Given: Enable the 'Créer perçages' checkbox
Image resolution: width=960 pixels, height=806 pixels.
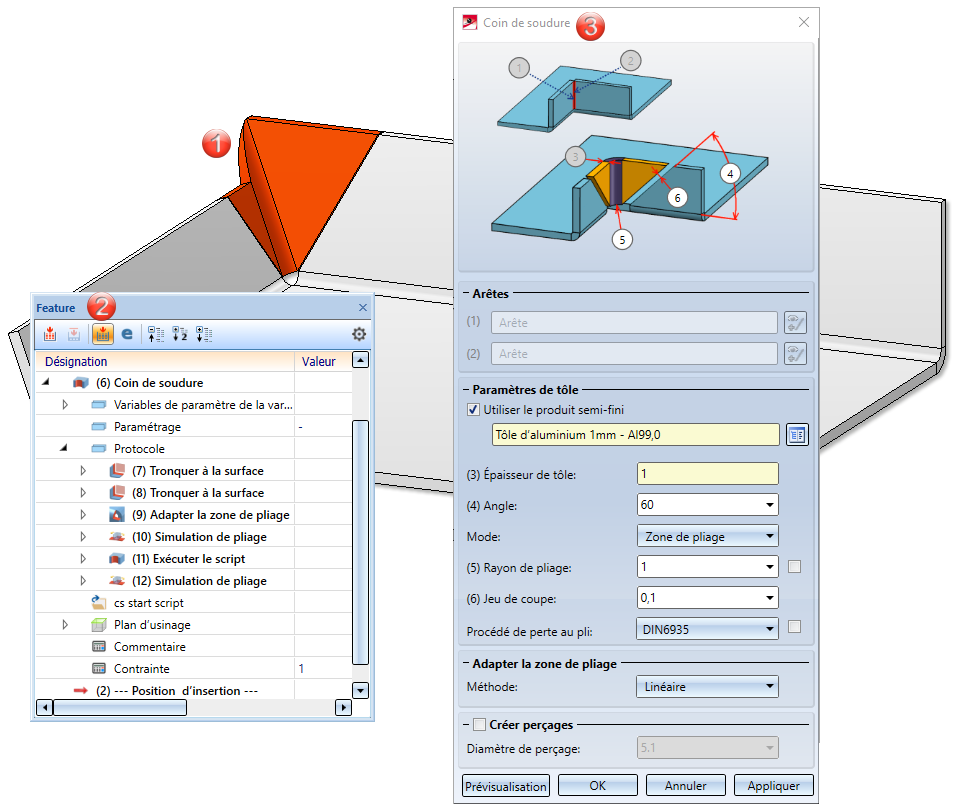Looking at the screenshot, I should coord(479,725).
